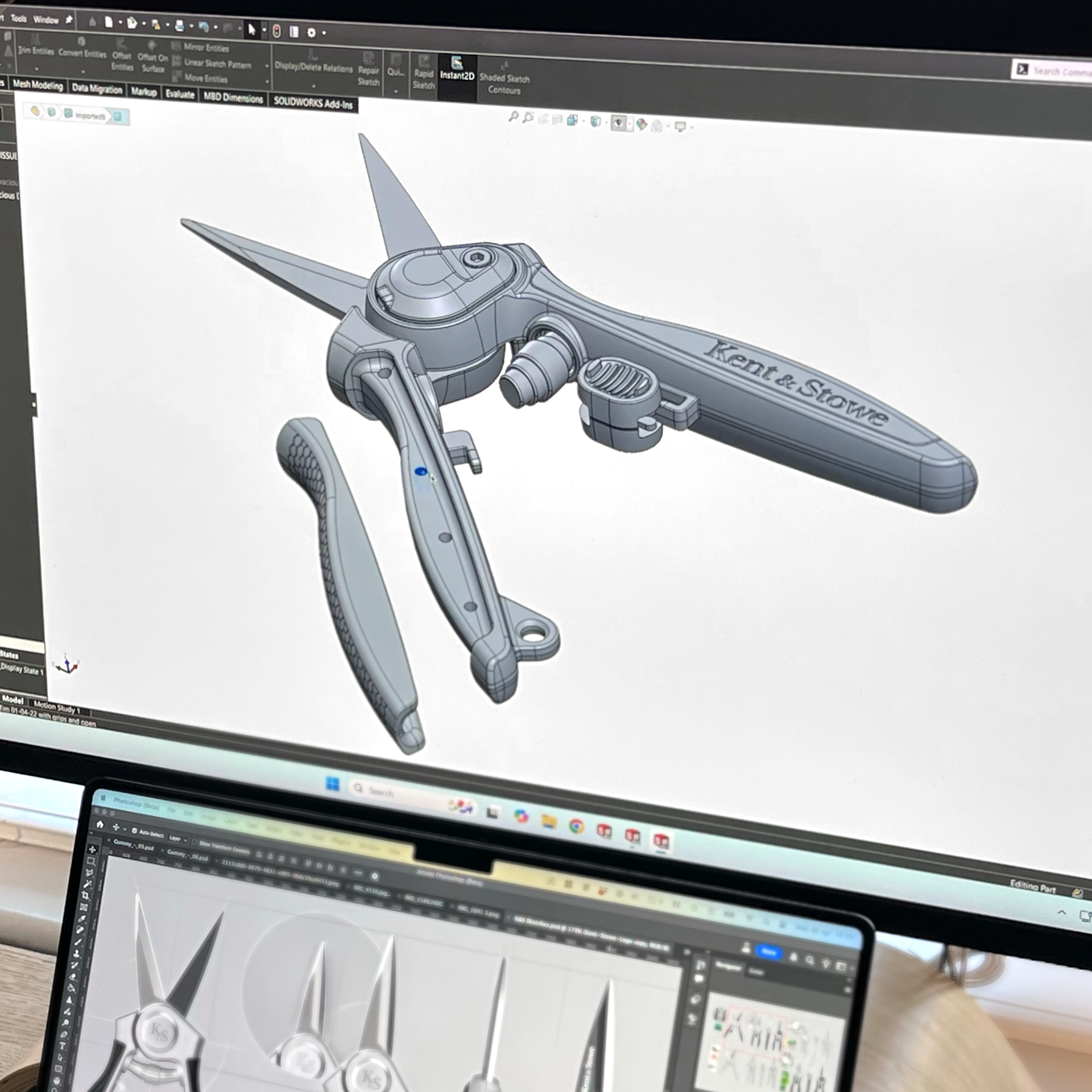This screenshot has width=1092, height=1092.
Task: Click the Convert Entities button
Action: coord(82,50)
